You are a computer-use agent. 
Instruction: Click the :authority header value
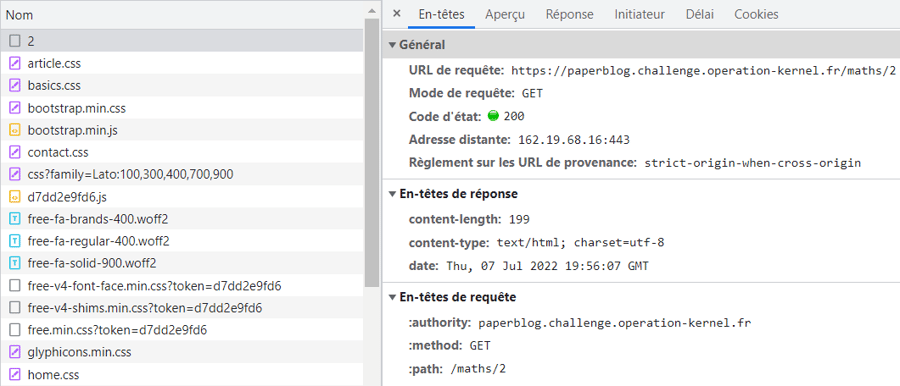pyautogui.click(x=614, y=323)
